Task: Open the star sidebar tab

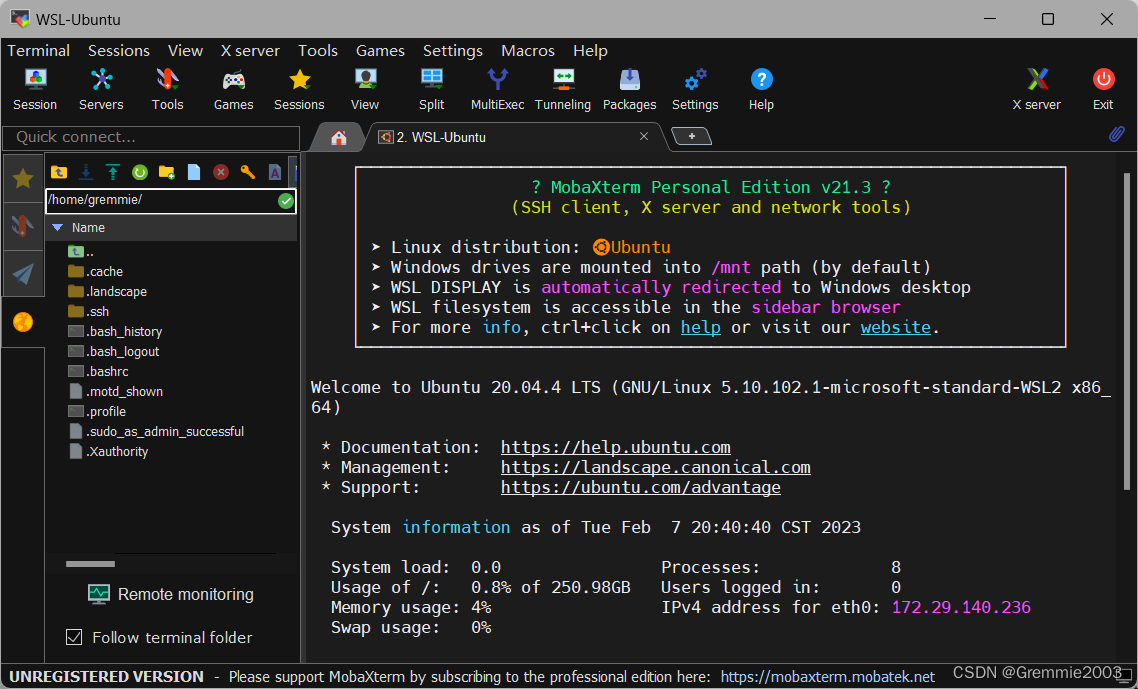Action: click(22, 179)
